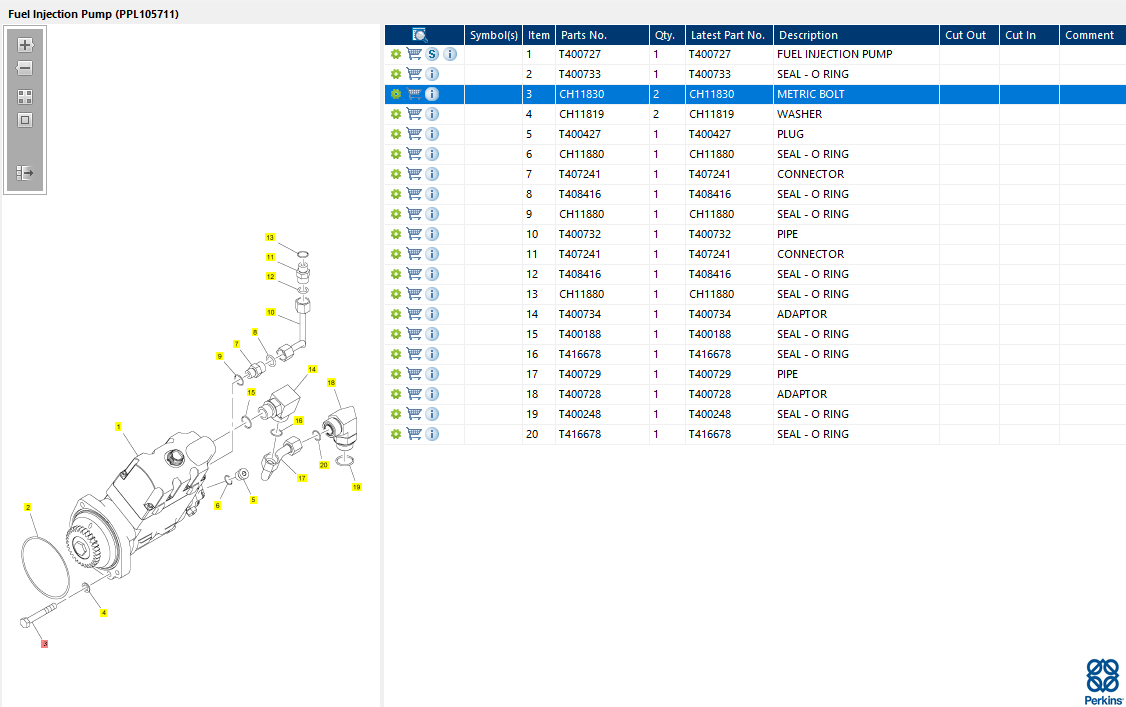1126x707 pixels.
Task: Click green gear on item 2 row
Action: (x=396, y=74)
